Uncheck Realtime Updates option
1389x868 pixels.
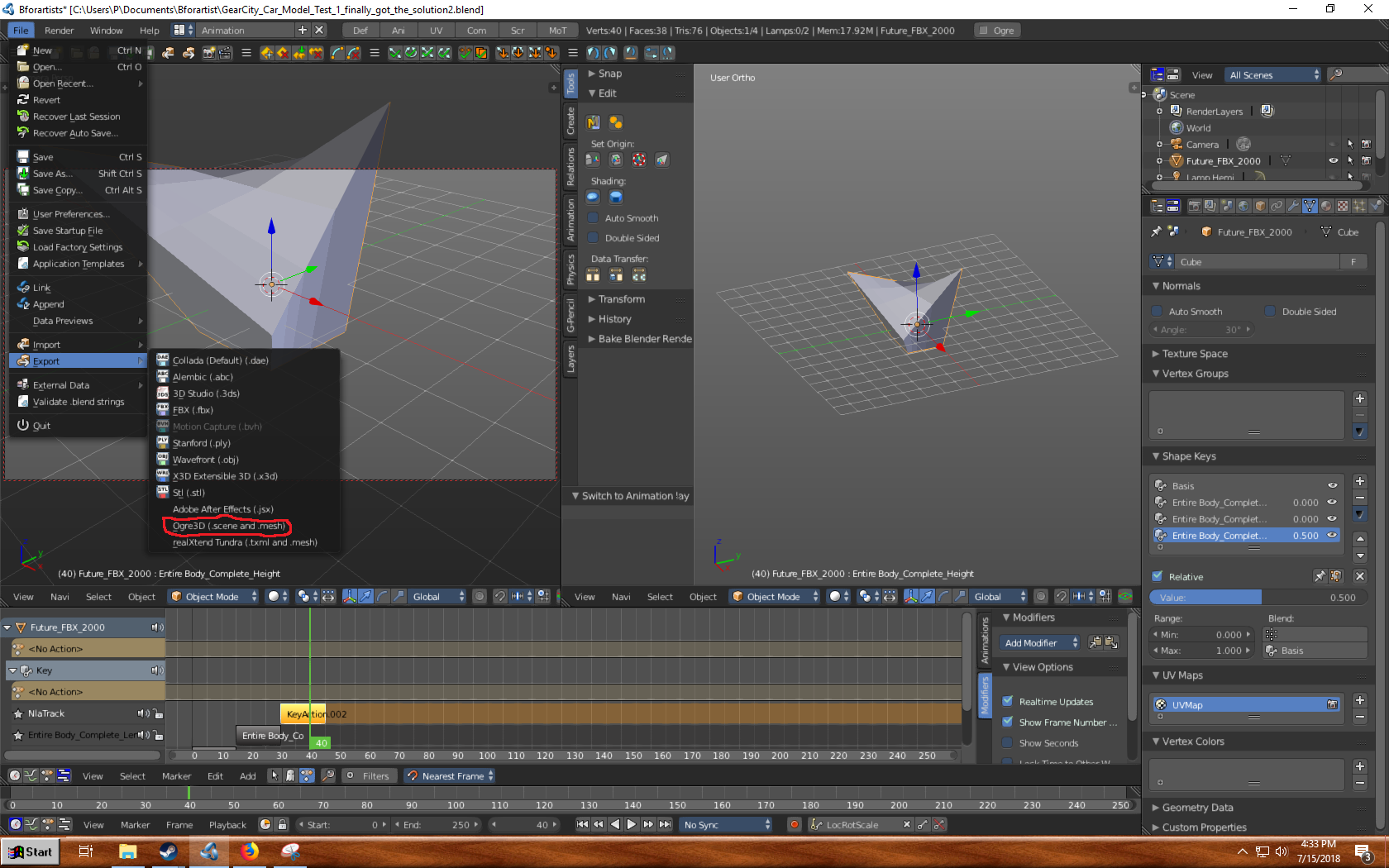click(x=1008, y=701)
